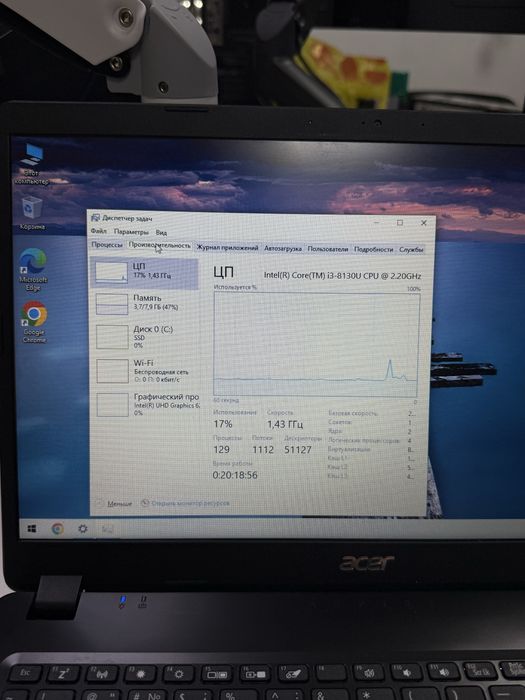Open the Файл menu in Task Manager

[x=99, y=231]
